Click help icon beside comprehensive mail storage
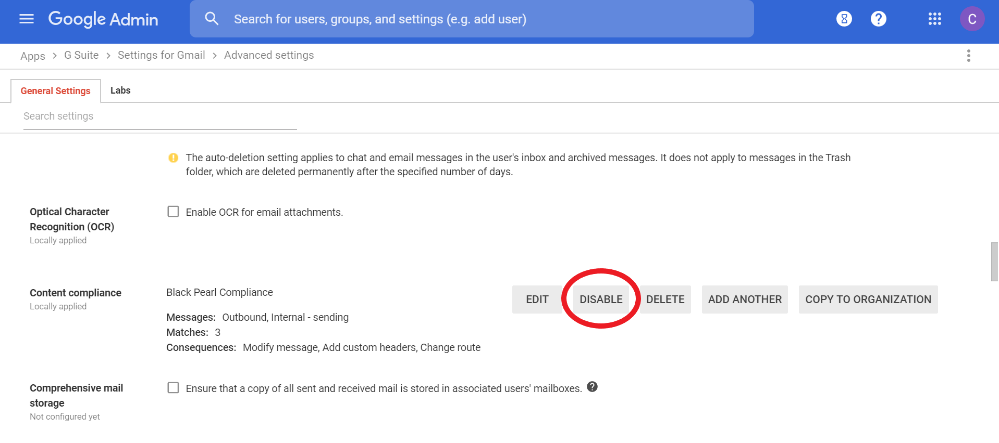This screenshot has height=443, width=999. pyautogui.click(x=593, y=387)
